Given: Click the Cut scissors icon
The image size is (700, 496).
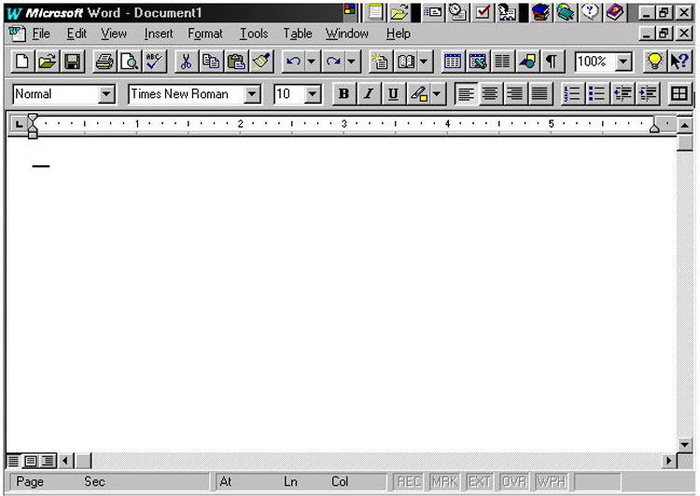Looking at the screenshot, I should [186, 62].
